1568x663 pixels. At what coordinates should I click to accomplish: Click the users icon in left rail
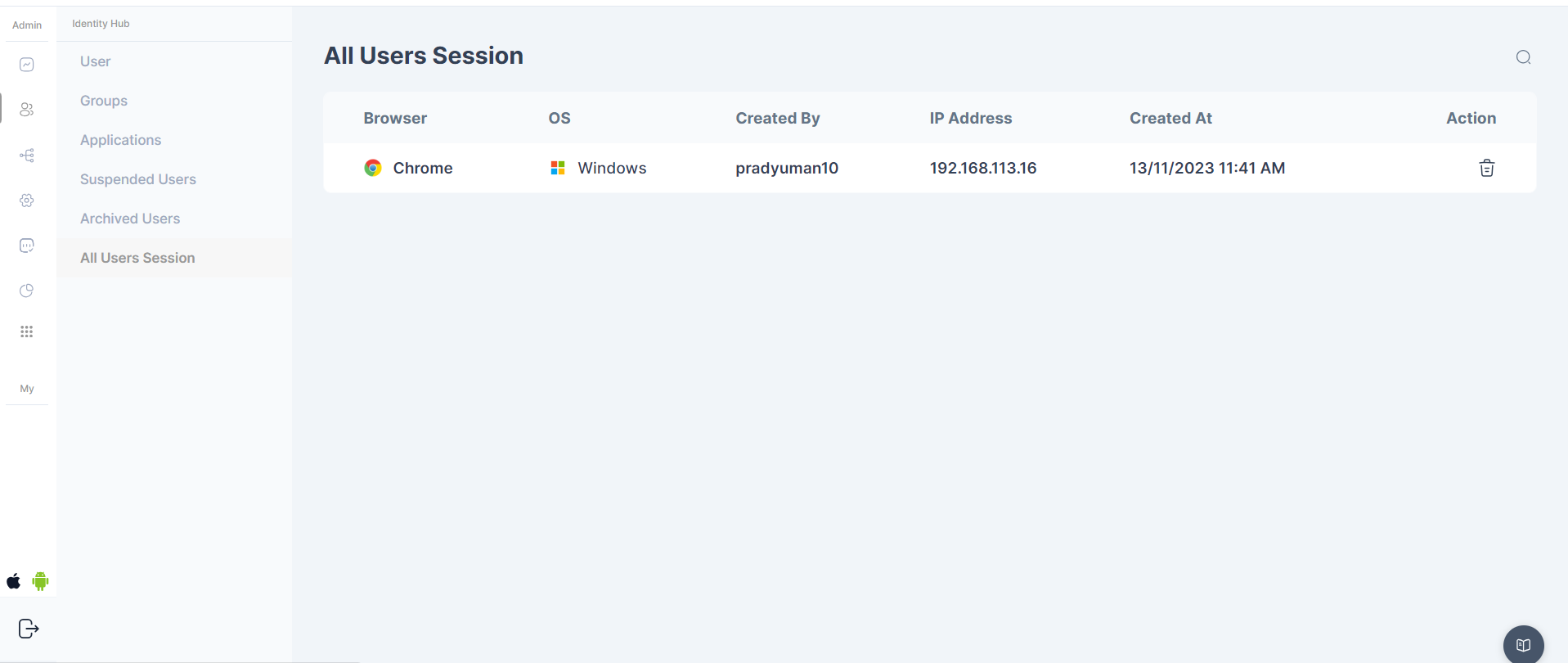point(27,110)
